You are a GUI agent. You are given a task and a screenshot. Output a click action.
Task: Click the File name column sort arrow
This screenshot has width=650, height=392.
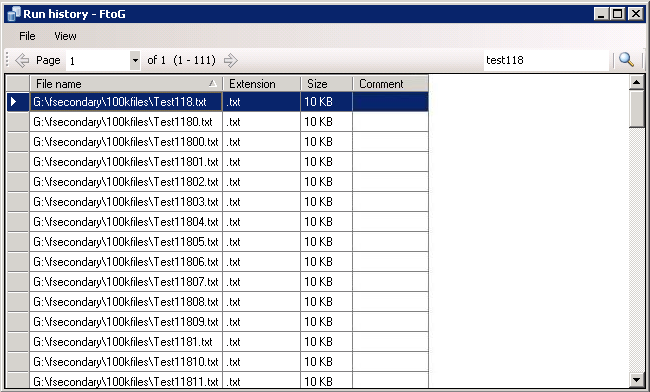click(x=213, y=84)
